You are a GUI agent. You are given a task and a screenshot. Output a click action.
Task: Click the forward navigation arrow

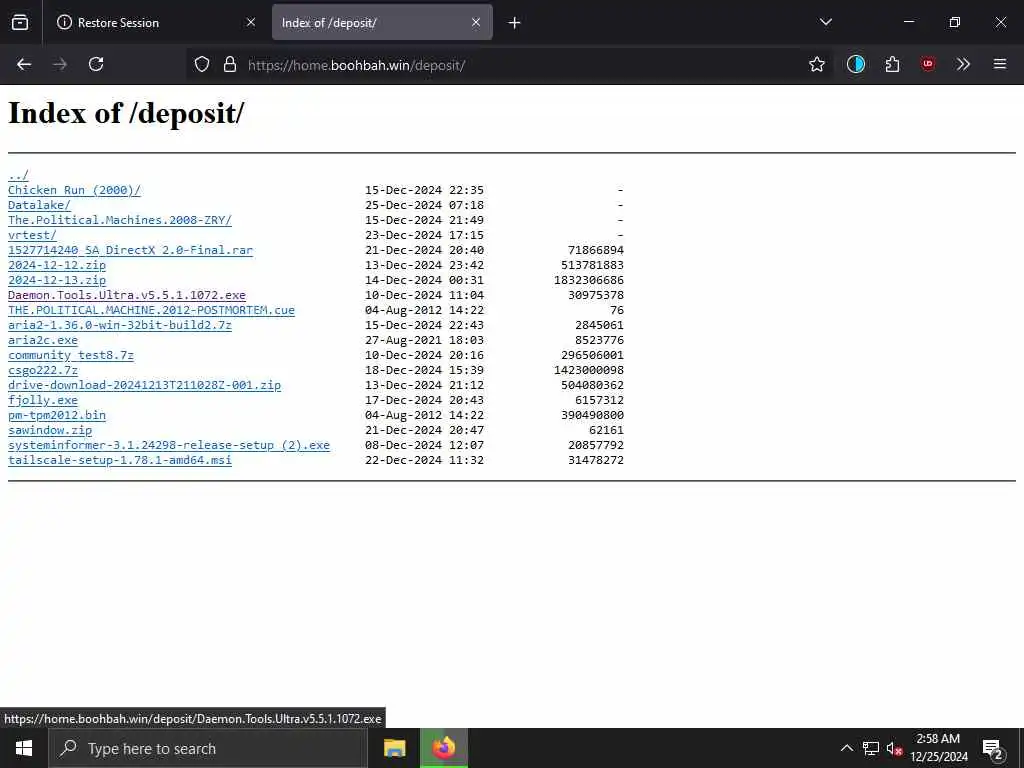tap(60, 64)
